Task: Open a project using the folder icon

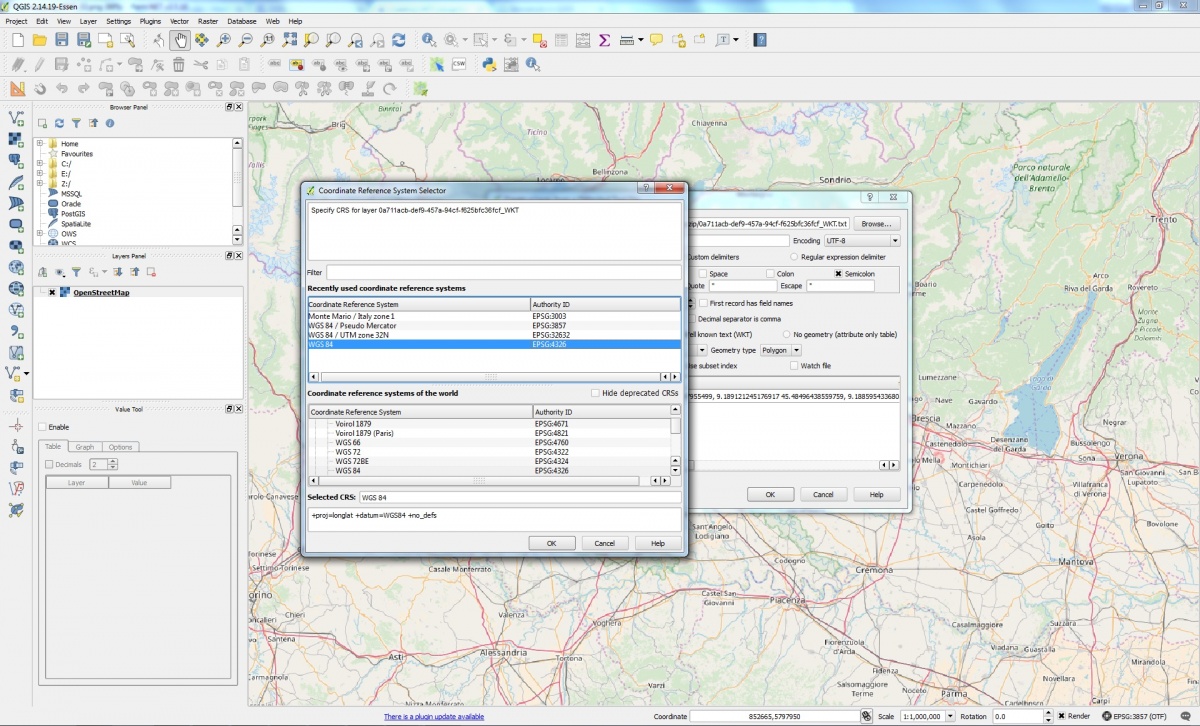Action: [x=39, y=40]
